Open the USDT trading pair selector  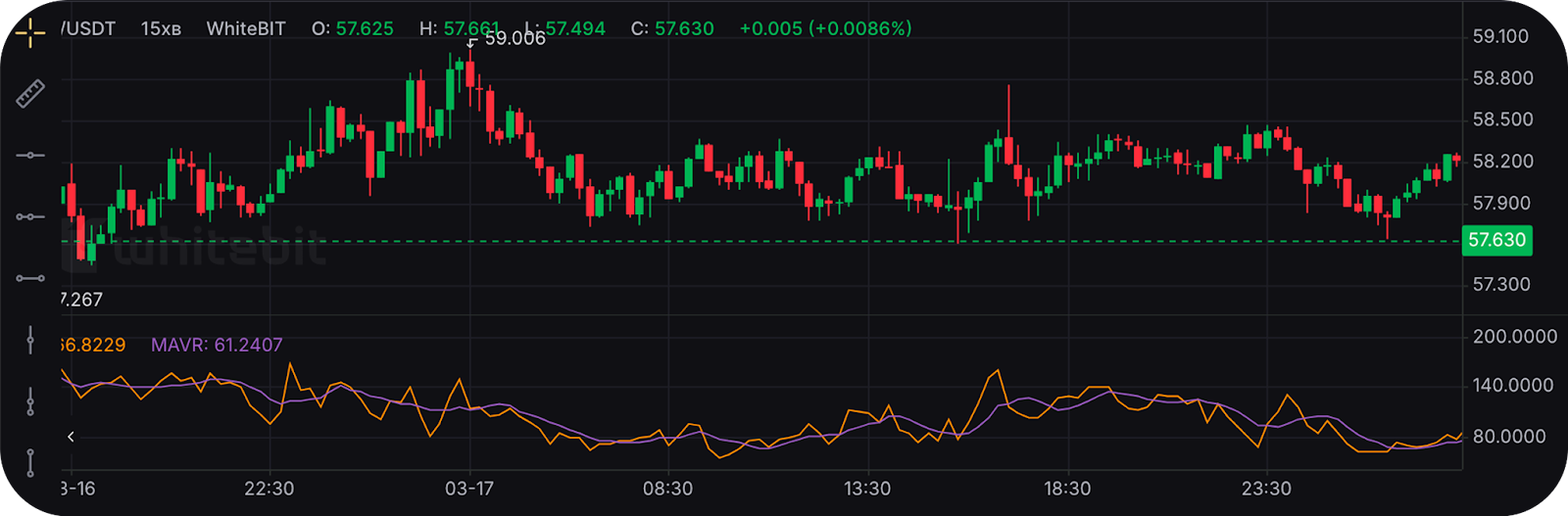coord(88,28)
